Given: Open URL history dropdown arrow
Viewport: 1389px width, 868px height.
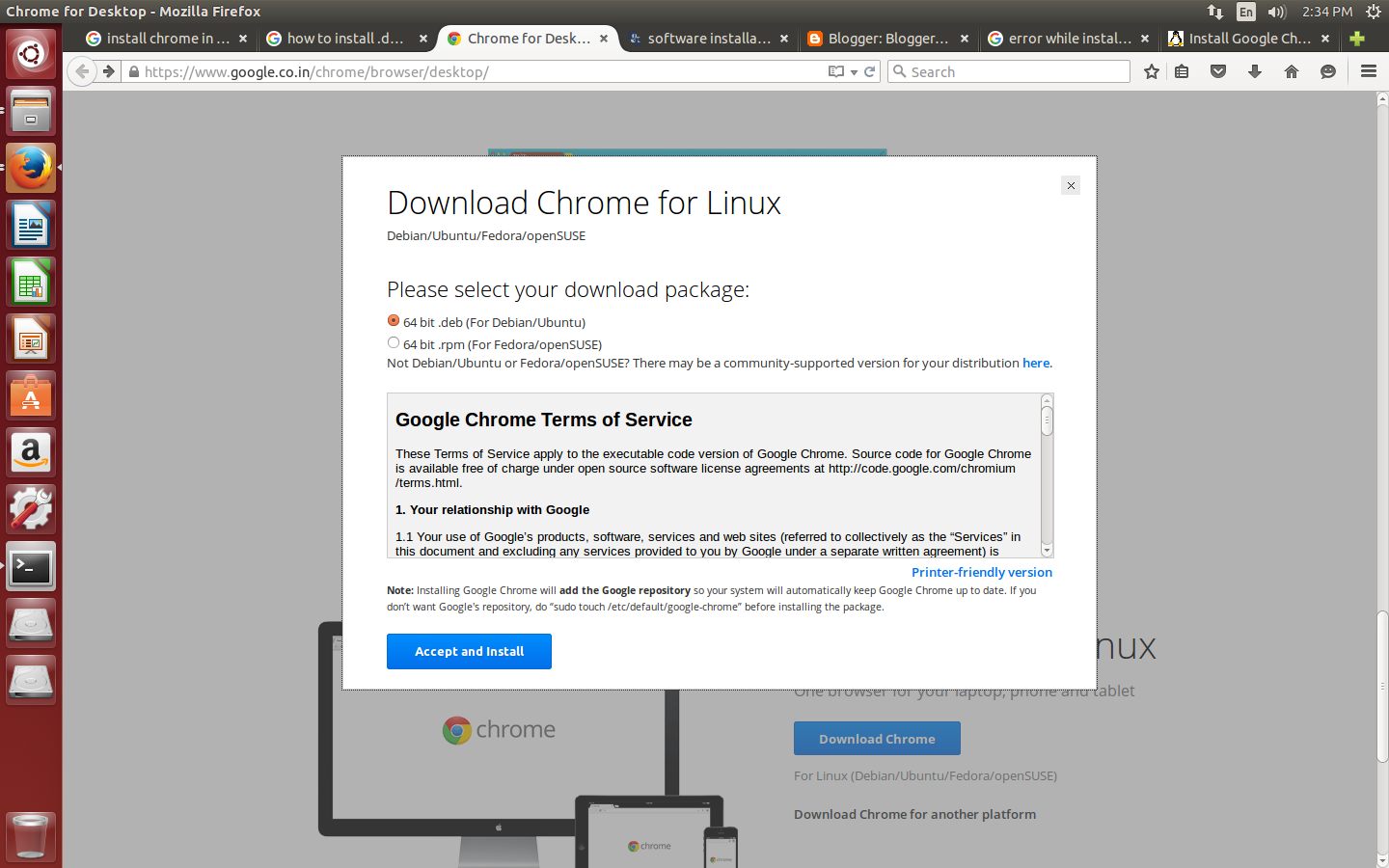Looking at the screenshot, I should coord(854,72).
